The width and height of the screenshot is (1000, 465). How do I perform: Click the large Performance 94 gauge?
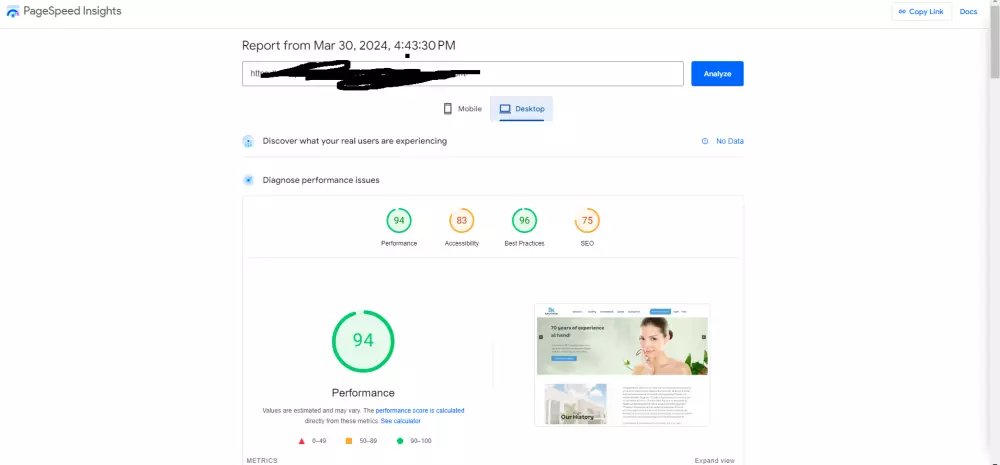pyautogui.click(x=363, y=341)
